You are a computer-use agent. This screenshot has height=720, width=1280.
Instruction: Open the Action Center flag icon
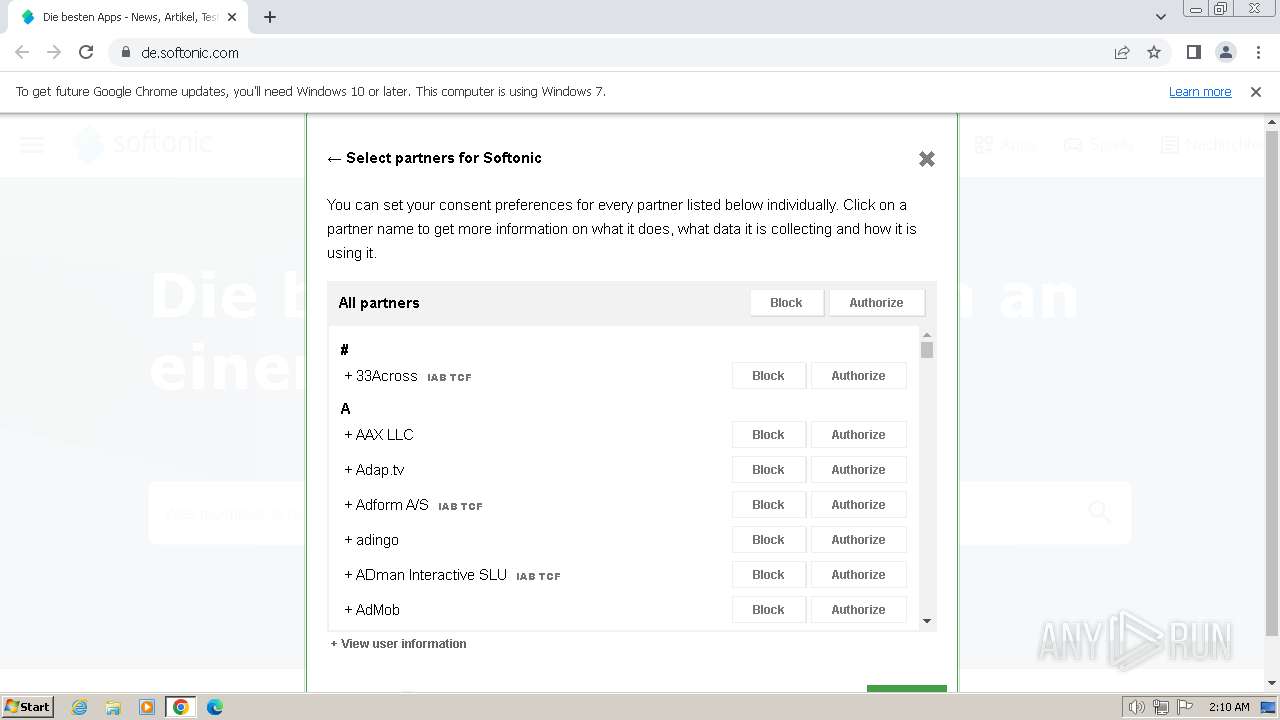(1185, 707)
